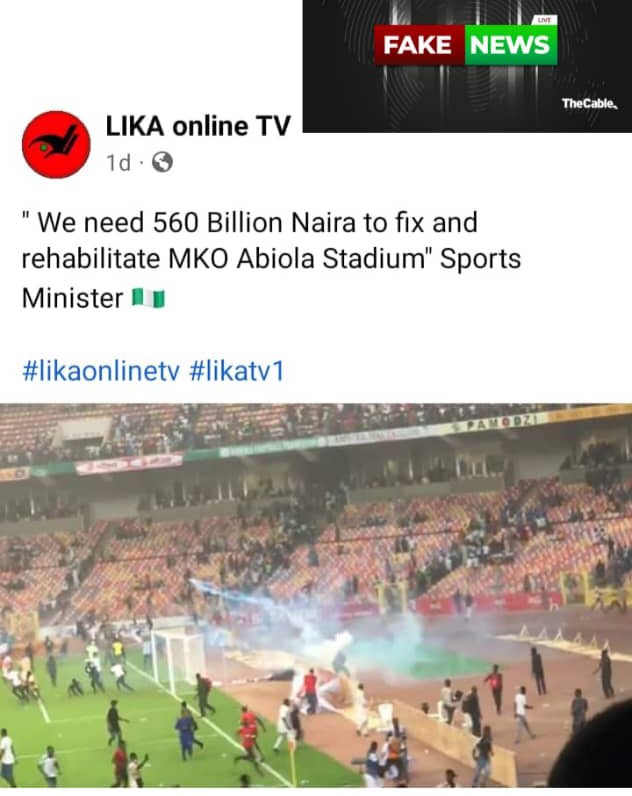Click the 1d post timestamp
Screen dimensions: 632x796
[118, 163]
